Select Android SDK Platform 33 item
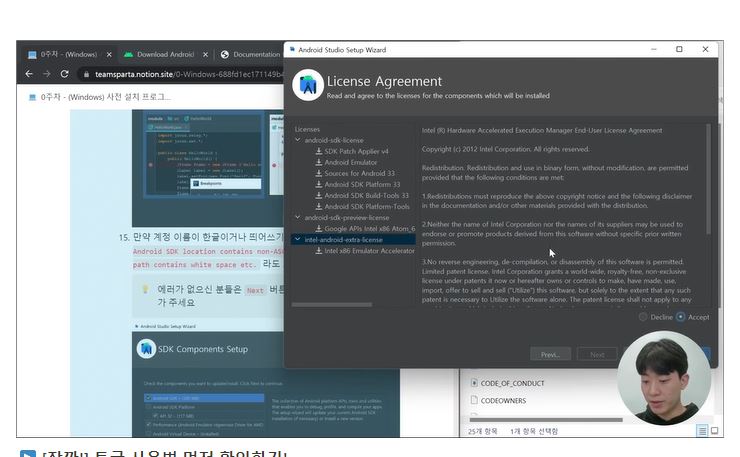Viewport: 740px width, 457px height. [x=362, y=184]
